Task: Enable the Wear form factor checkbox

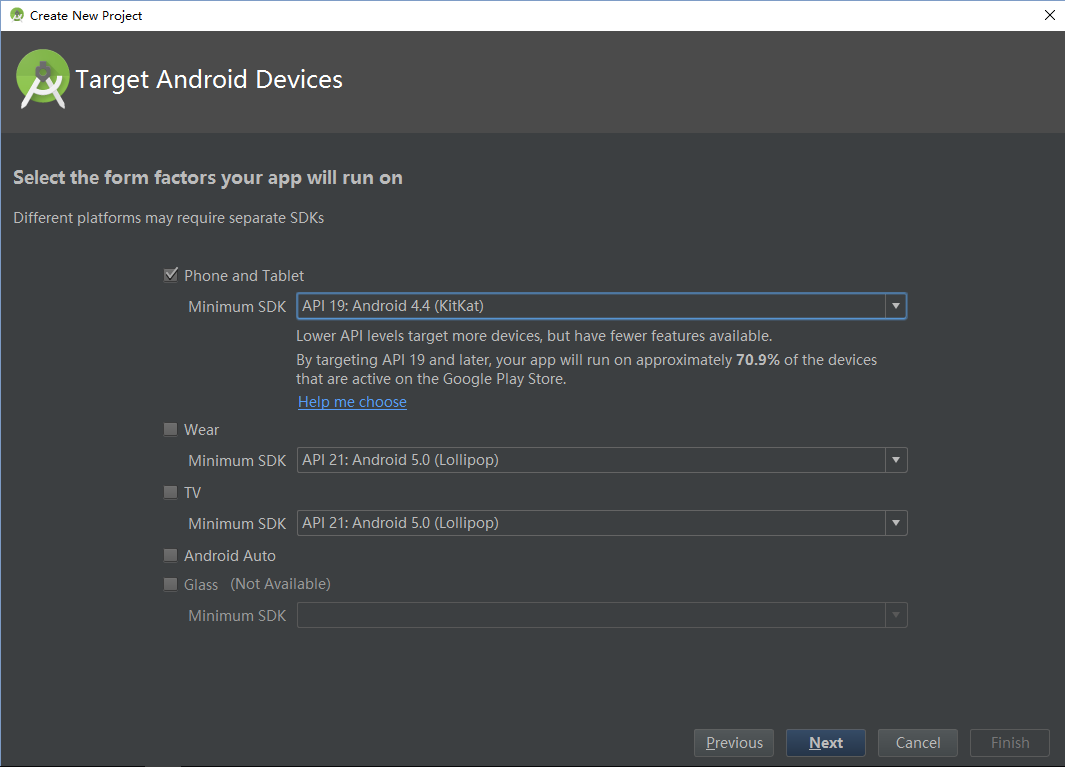Action: (170, 429)
